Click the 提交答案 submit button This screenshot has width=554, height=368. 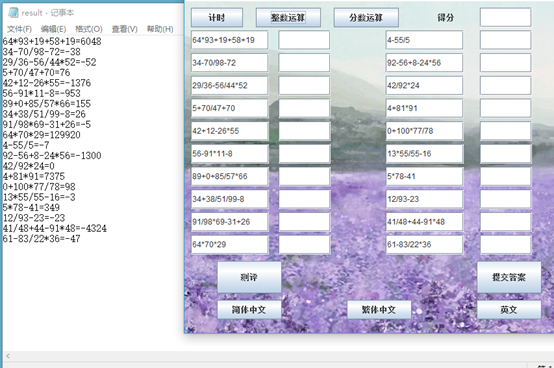click(509, 277)
